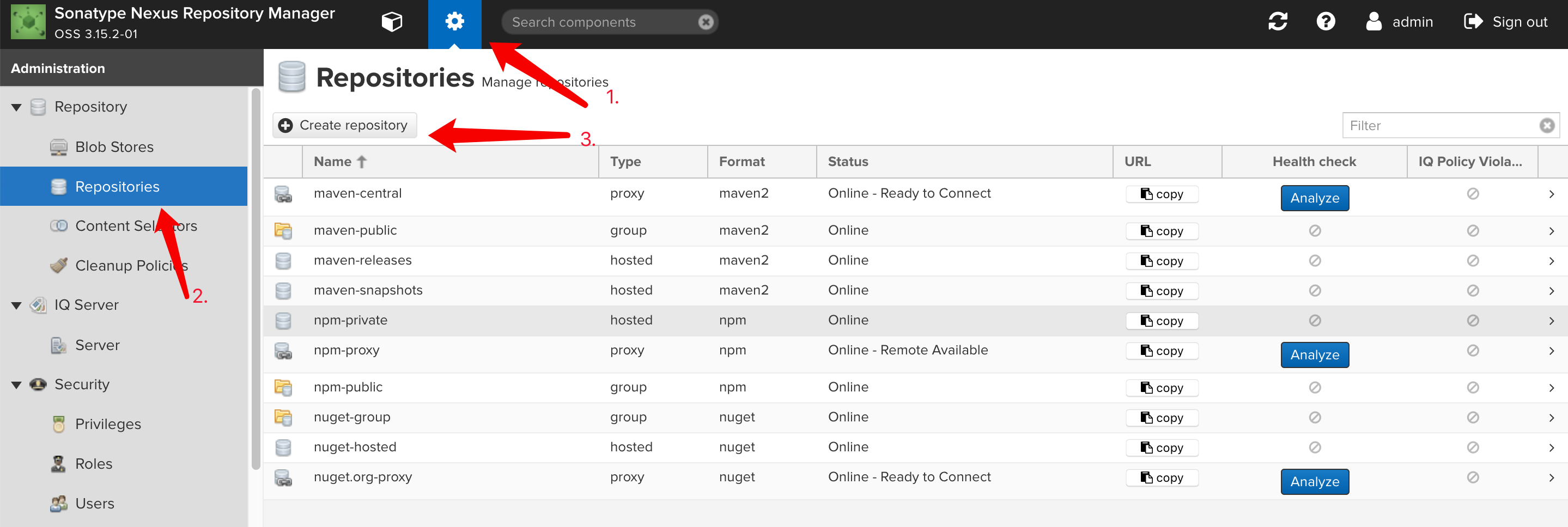The image size is (1568, 527).
Task: Click health check disabled icon for maven-public
Action: (1315, 231)
